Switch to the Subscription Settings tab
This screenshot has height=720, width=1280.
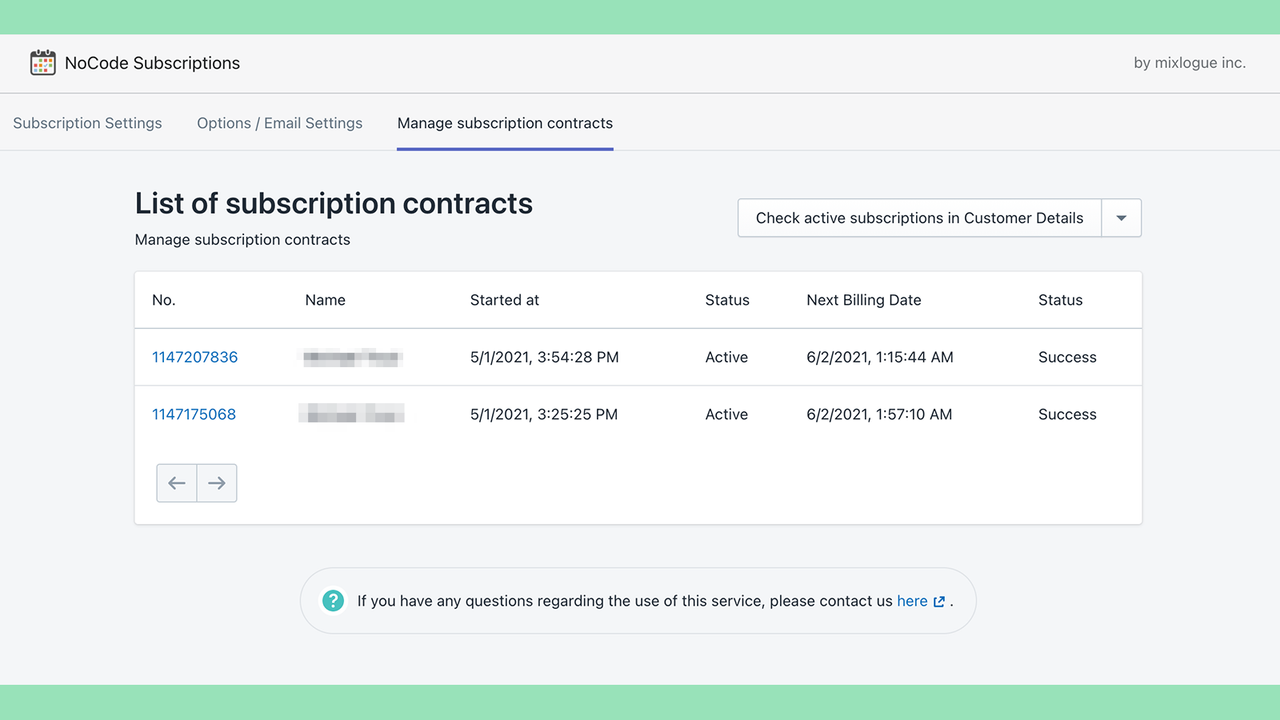pyautogui.click(x=87, y=122)
